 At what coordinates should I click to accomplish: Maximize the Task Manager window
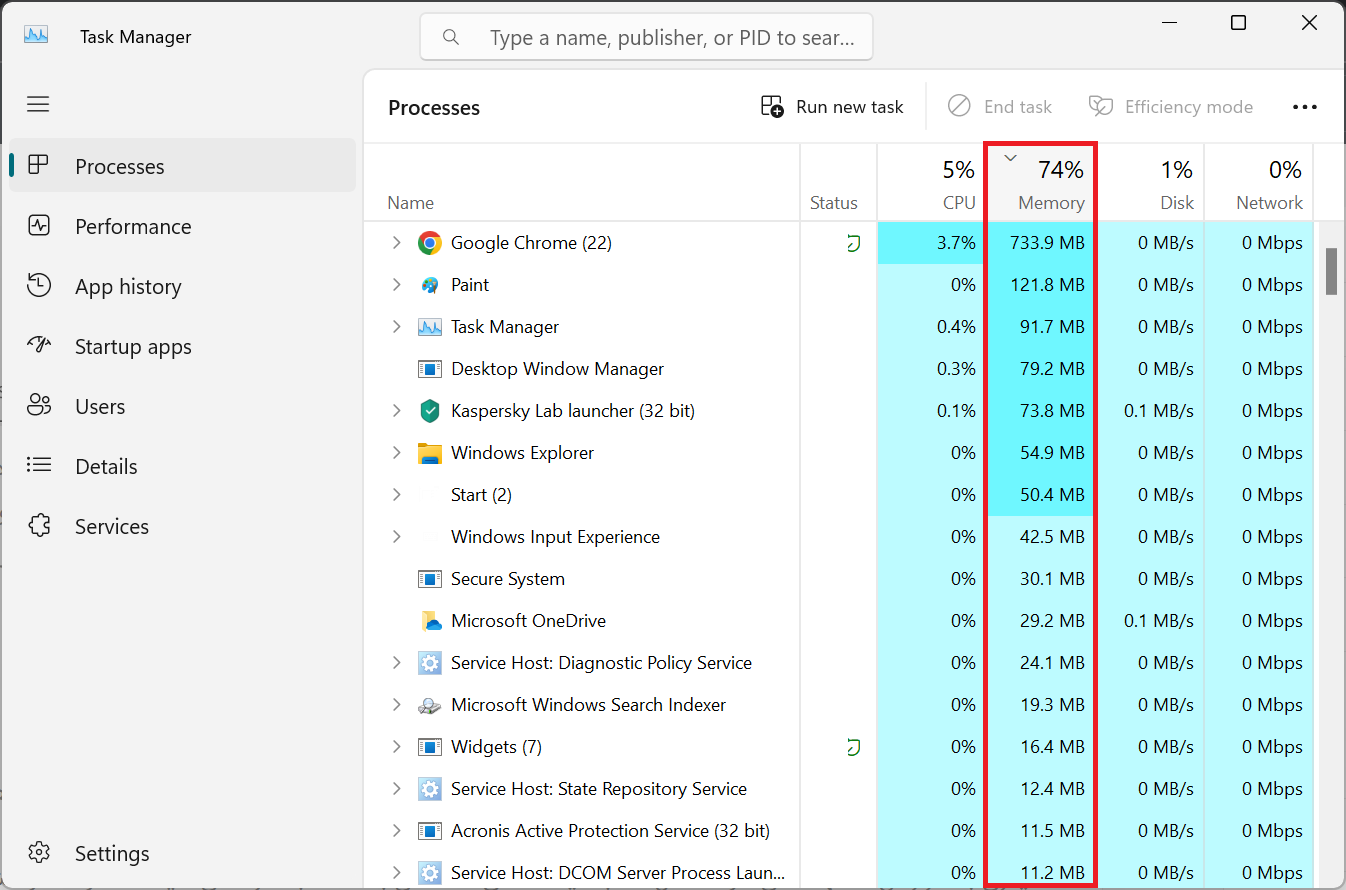coord(1238,23)
